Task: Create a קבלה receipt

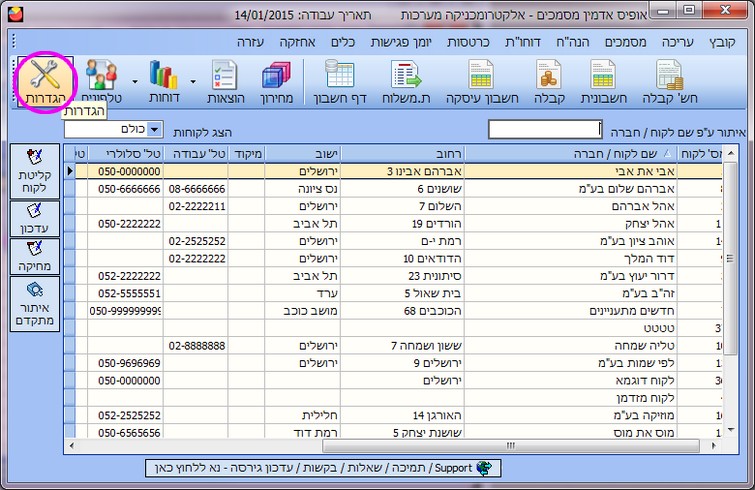Action: (549, 82)
